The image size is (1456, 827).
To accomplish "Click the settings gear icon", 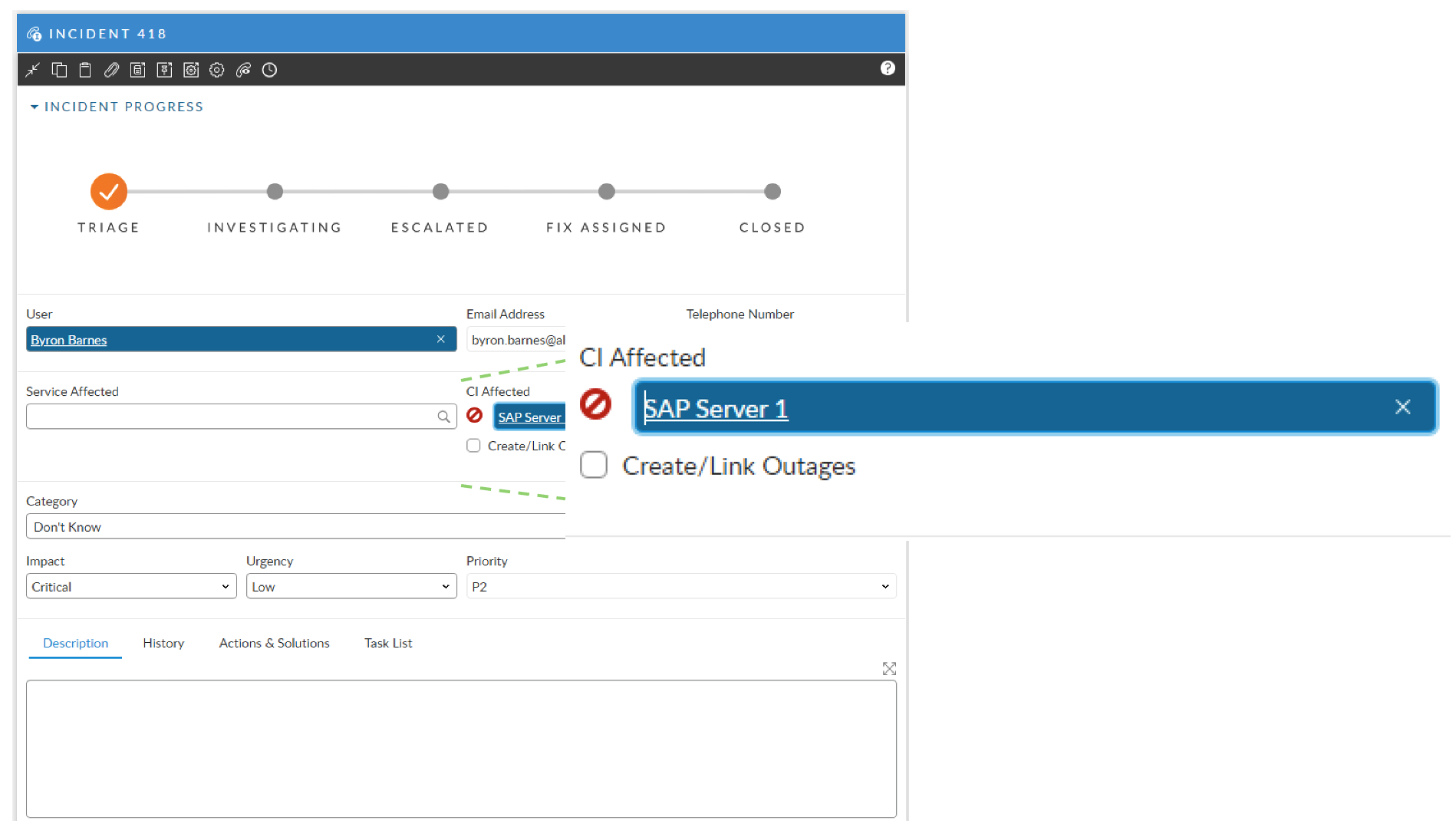I will [x=216, y=69].
